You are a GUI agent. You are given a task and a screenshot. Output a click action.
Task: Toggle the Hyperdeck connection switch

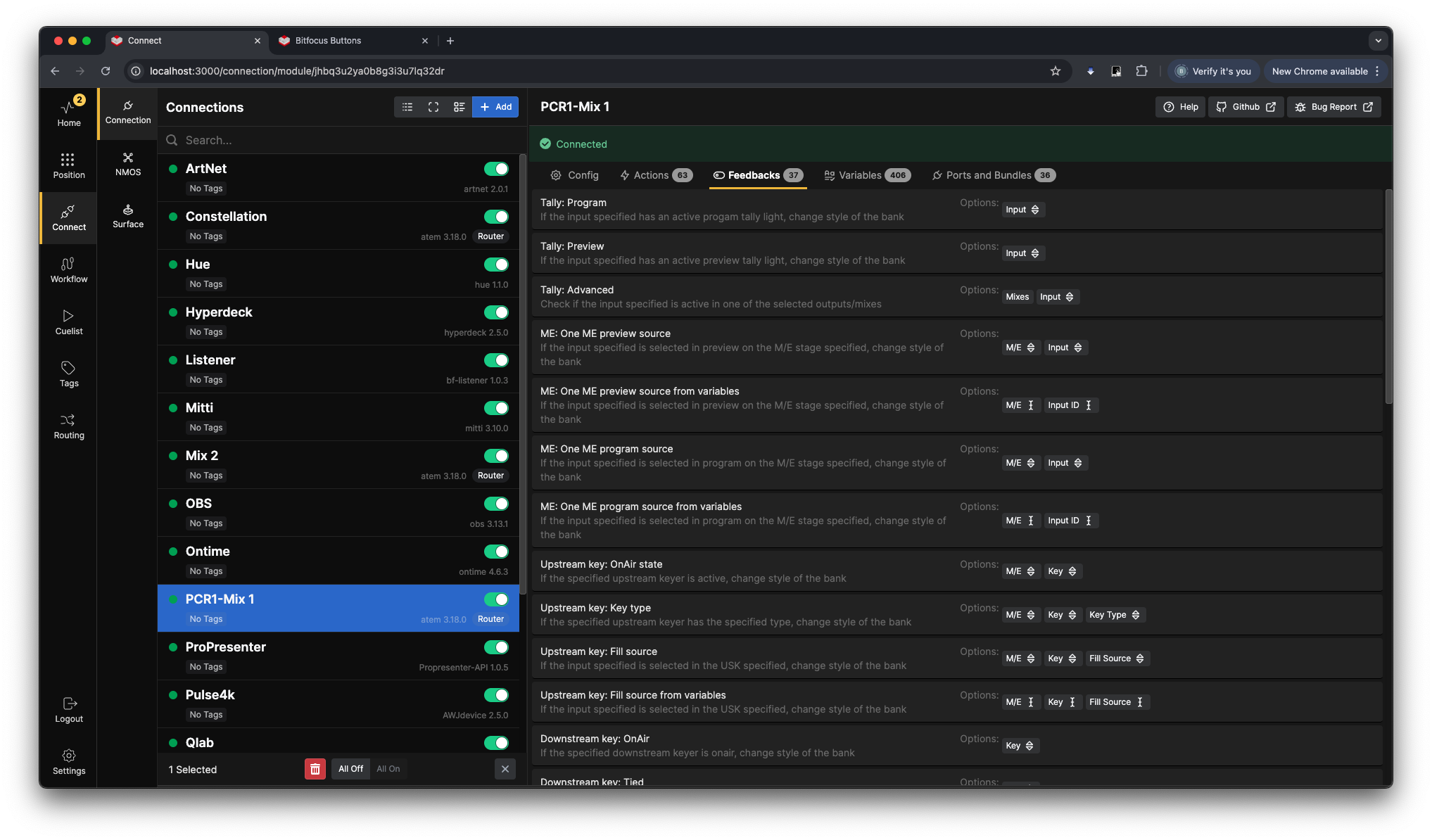tap(496, 312)
